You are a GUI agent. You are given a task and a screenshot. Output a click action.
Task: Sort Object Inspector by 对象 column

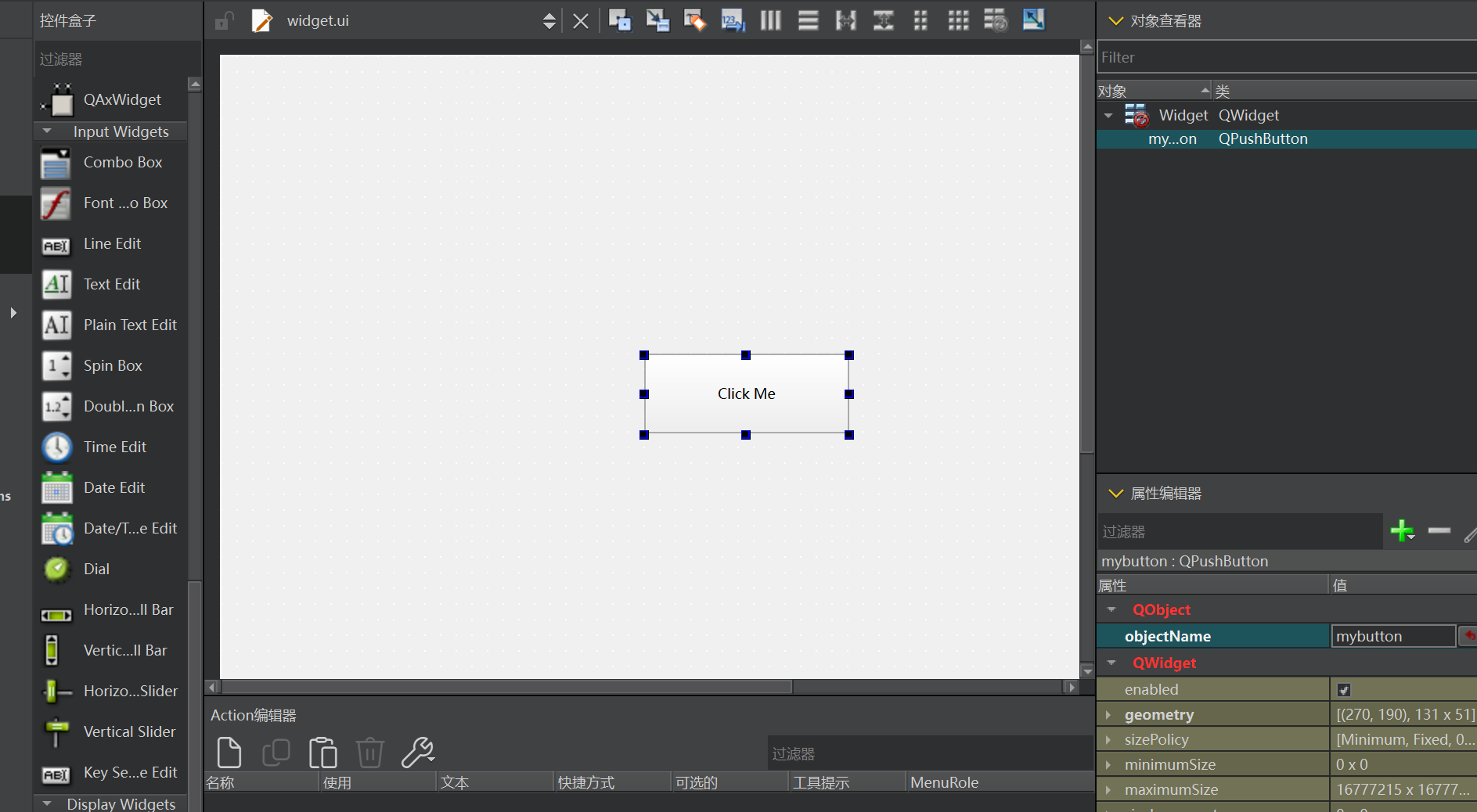(1154, 91)
